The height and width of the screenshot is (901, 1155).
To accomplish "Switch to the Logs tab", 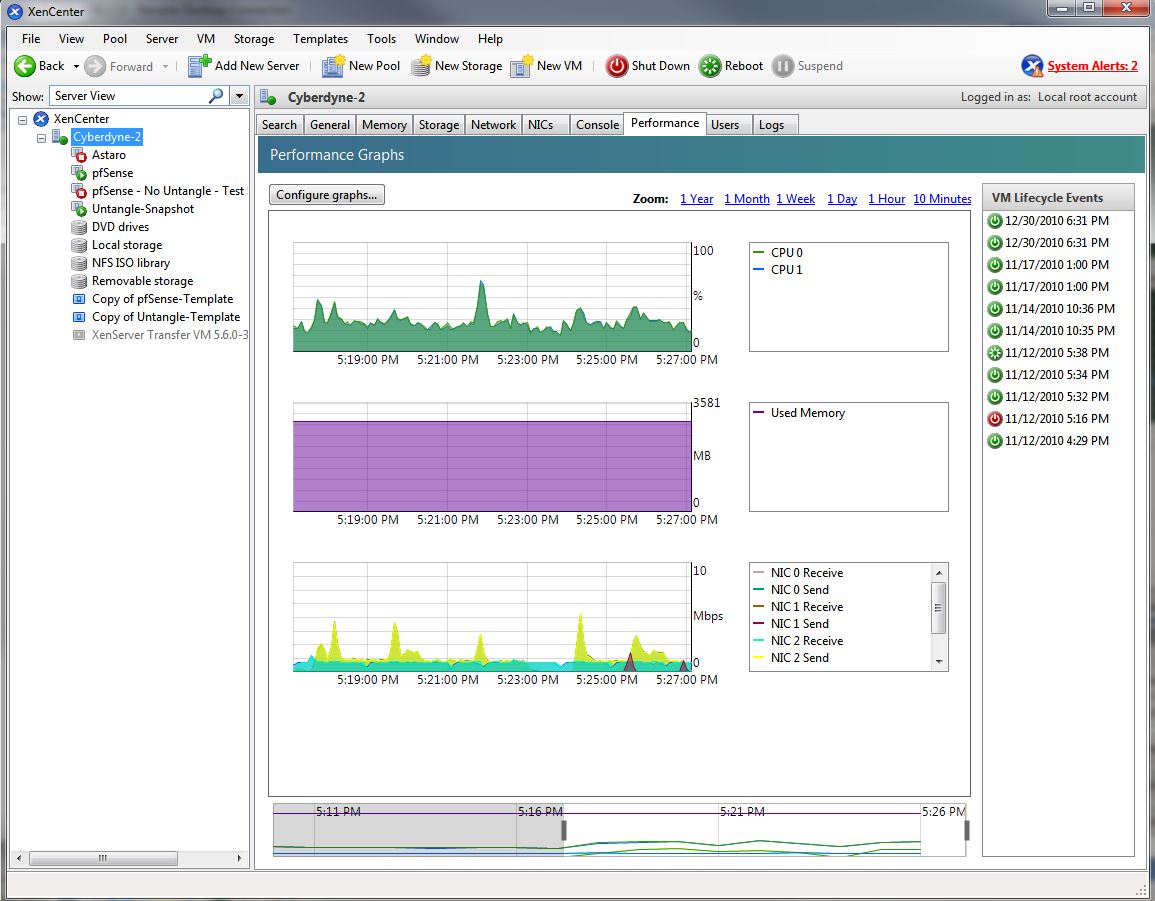I will pyautogui.click(x=775, y=125).
